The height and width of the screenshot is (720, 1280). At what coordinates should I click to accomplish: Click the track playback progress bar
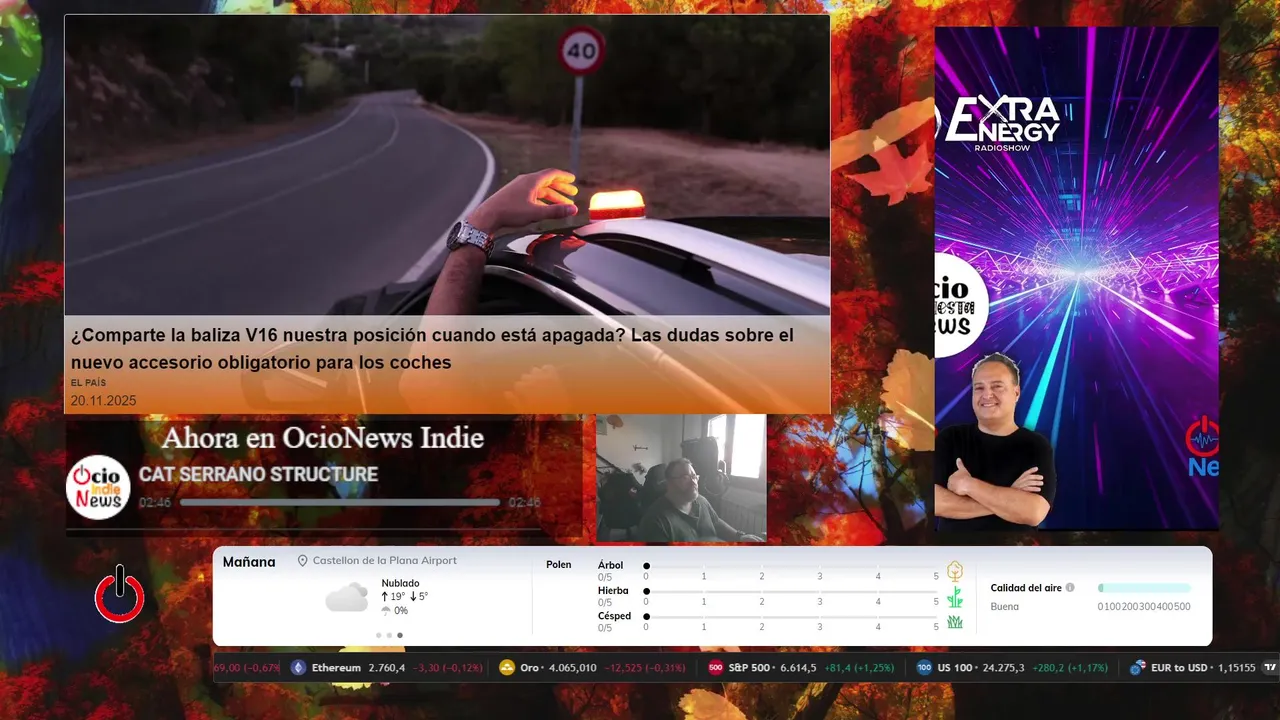[x=340, y=503]
